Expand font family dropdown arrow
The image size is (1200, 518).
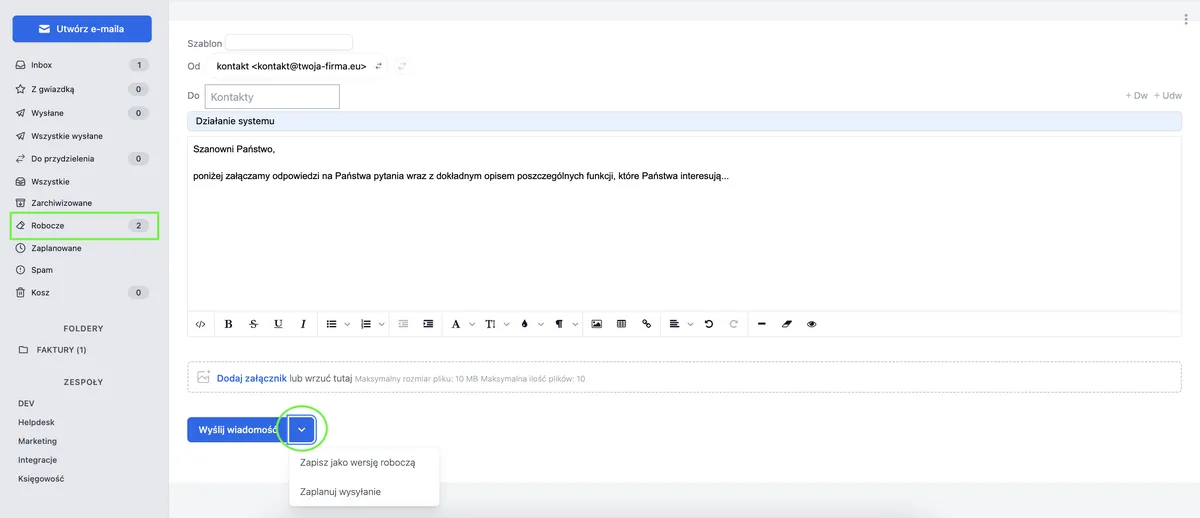472,324
